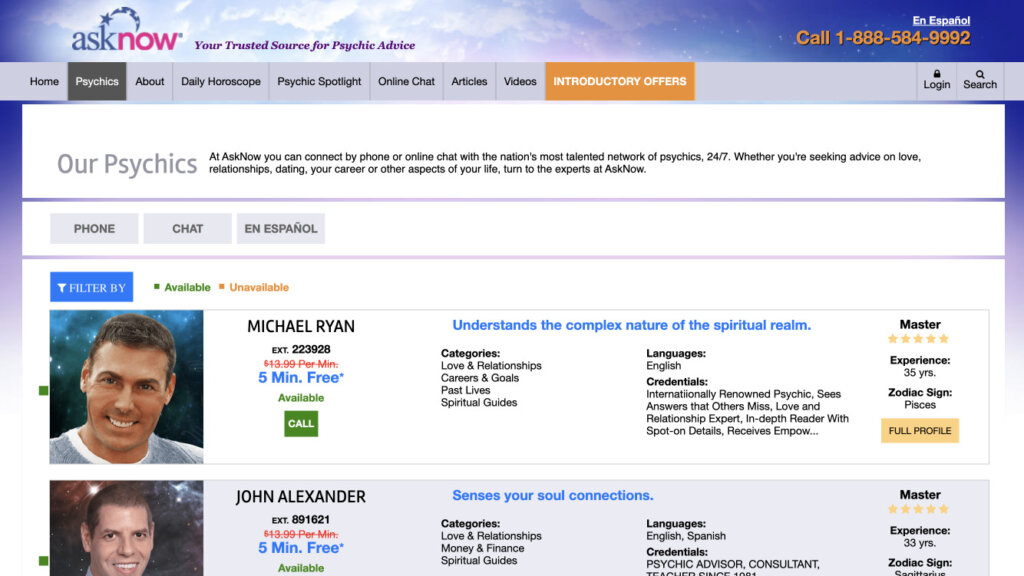This screenshot has width=1024, height=576.
Task: Click Michael Ryan's zodiac sign 'Pisces'
Action: [920, 405]
